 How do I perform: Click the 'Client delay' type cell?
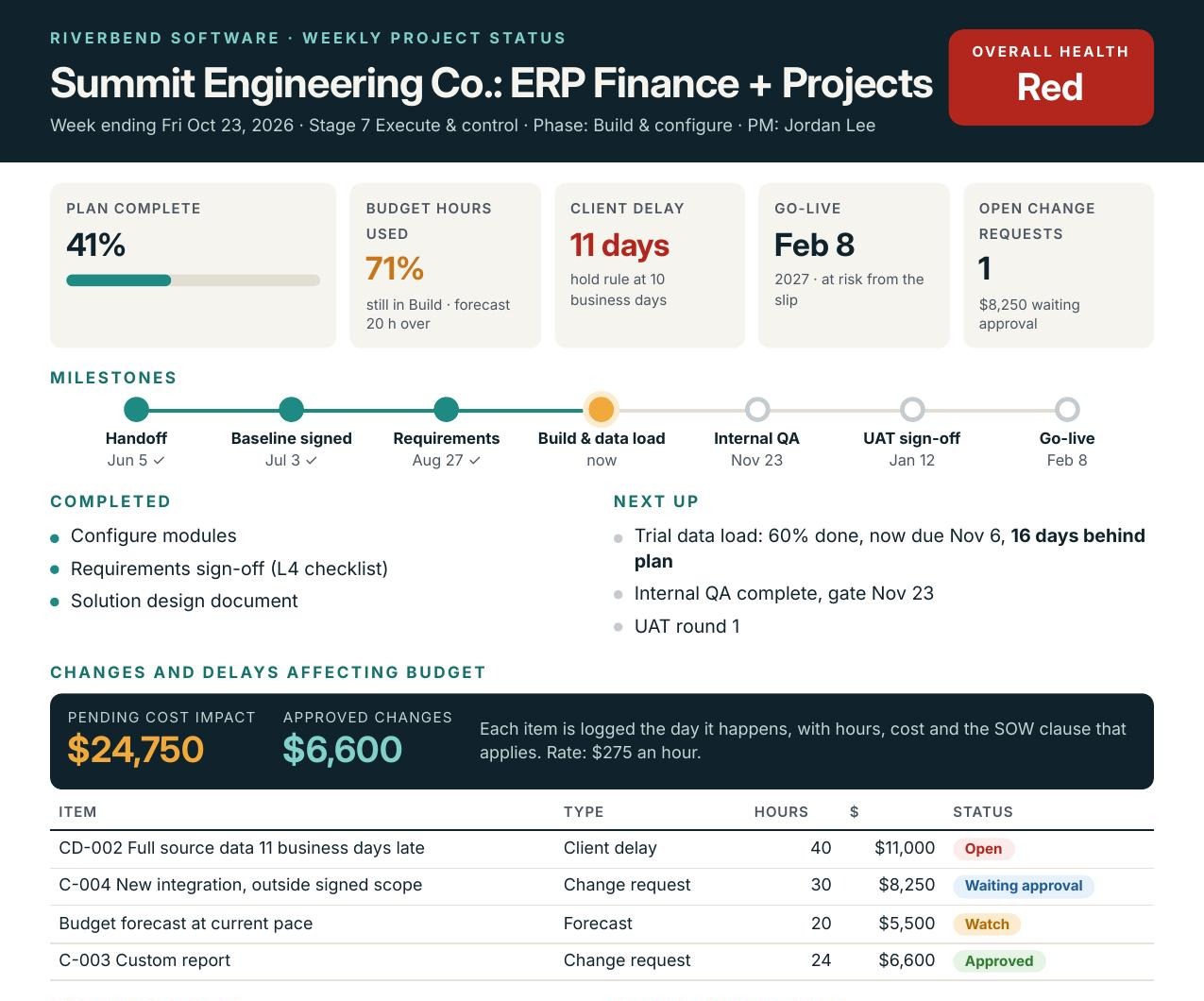(x=610, y=848)
